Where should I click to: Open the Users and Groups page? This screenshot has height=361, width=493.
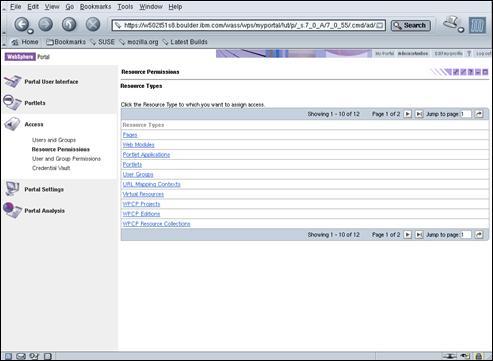coord(54,140)
